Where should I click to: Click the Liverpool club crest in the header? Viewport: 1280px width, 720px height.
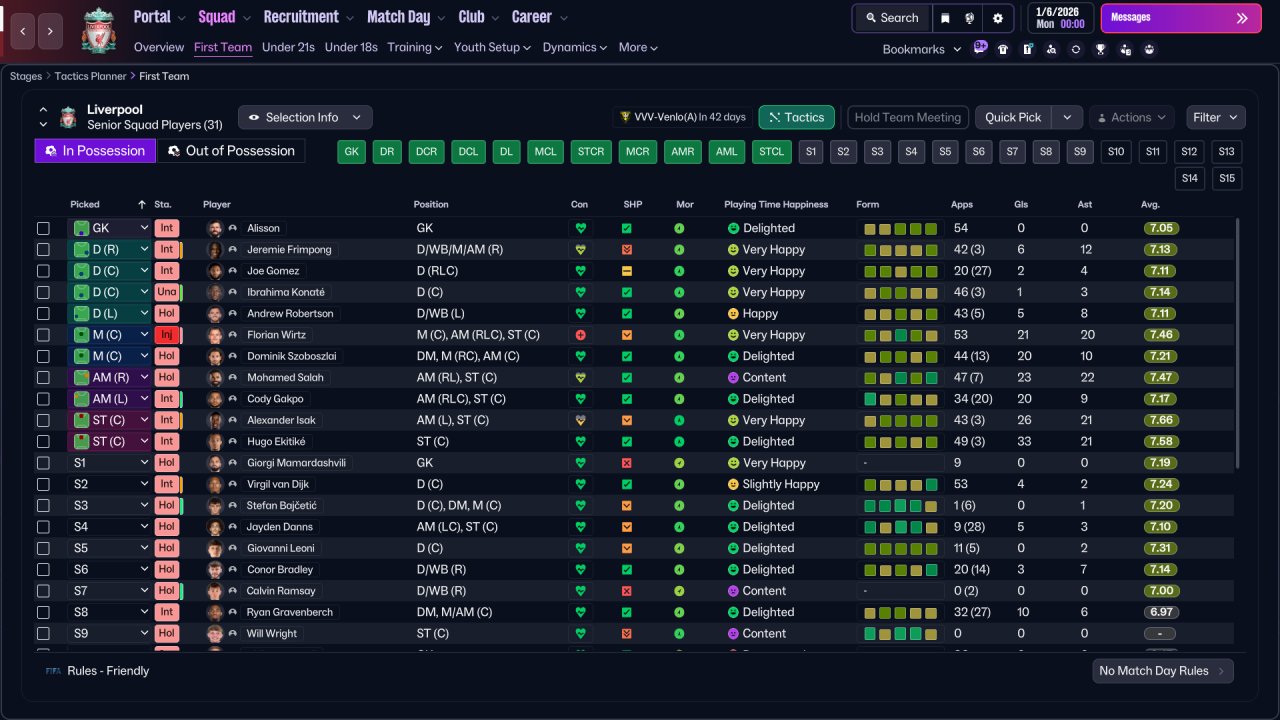(x=99, y=30)
